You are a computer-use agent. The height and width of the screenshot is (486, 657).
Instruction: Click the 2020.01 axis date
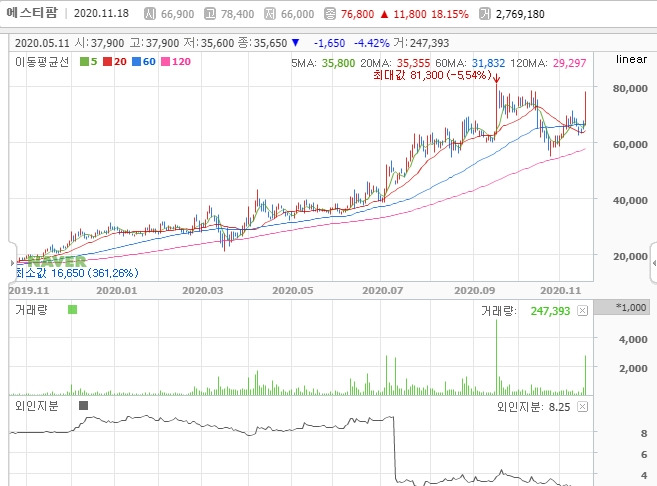click(x=116, y=291)
